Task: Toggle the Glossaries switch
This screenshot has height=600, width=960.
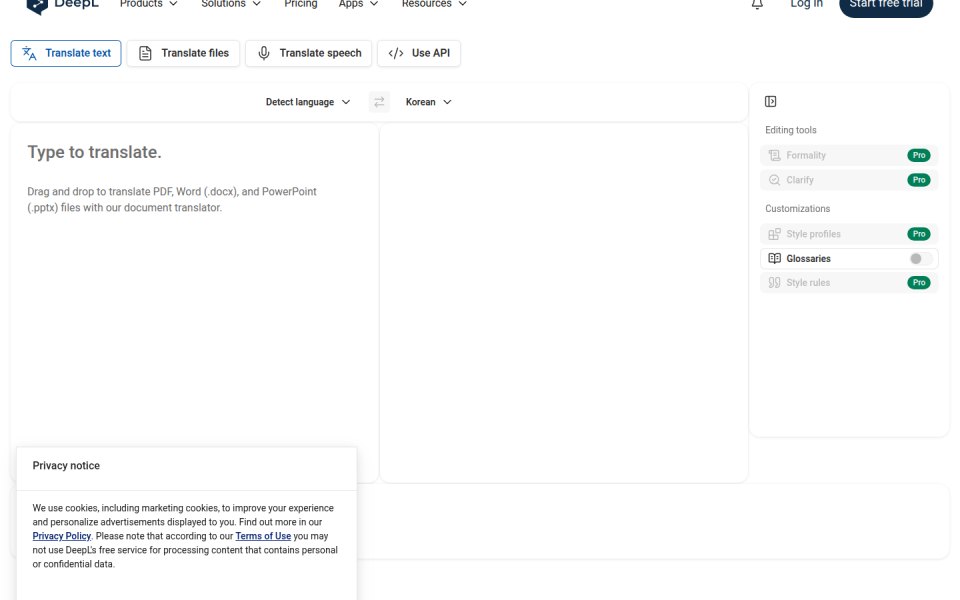Action: pyautogui.click(x=920, y=258)
